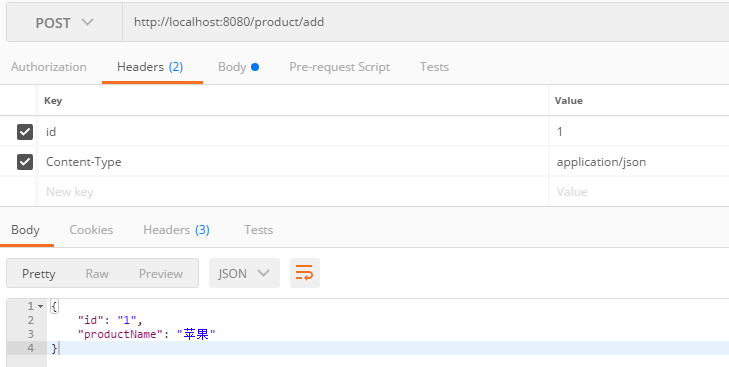This screenshot has width=729, height=367.
Task: Open the Pre-request Script tab
Action: (x=339, y=67)
